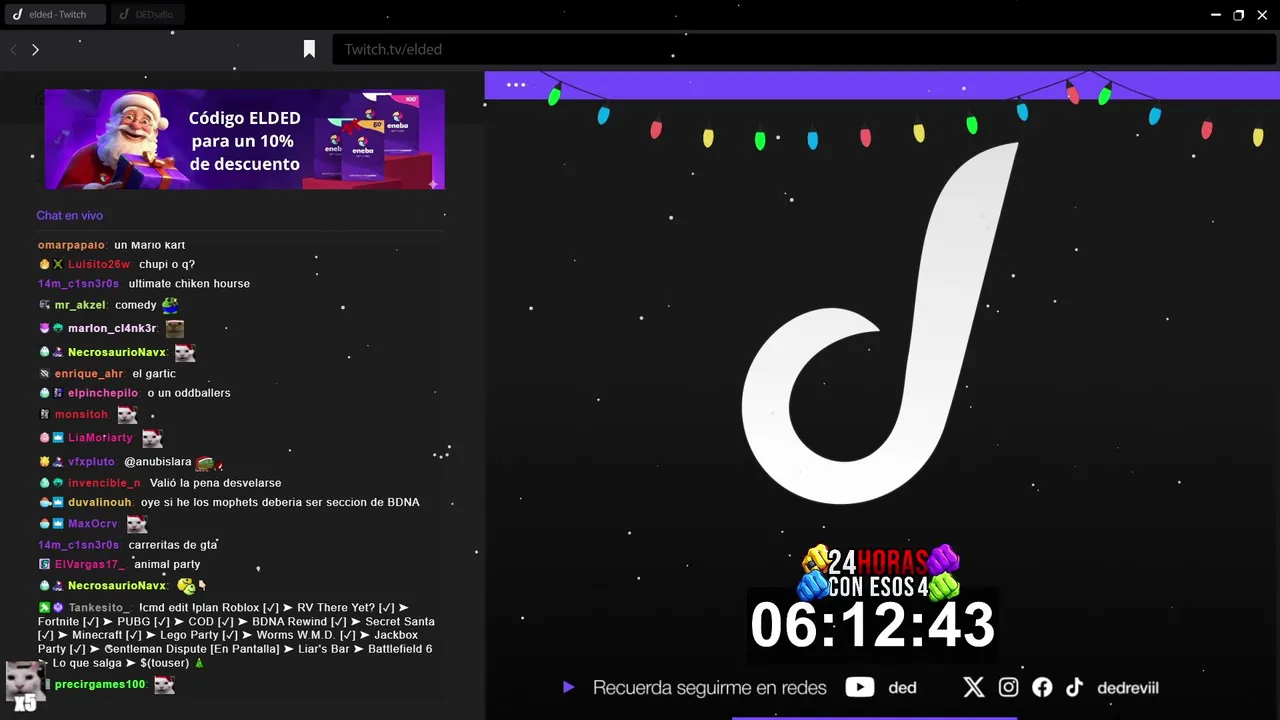Click username enrique_ahr in chat

[x=89, y=374]
